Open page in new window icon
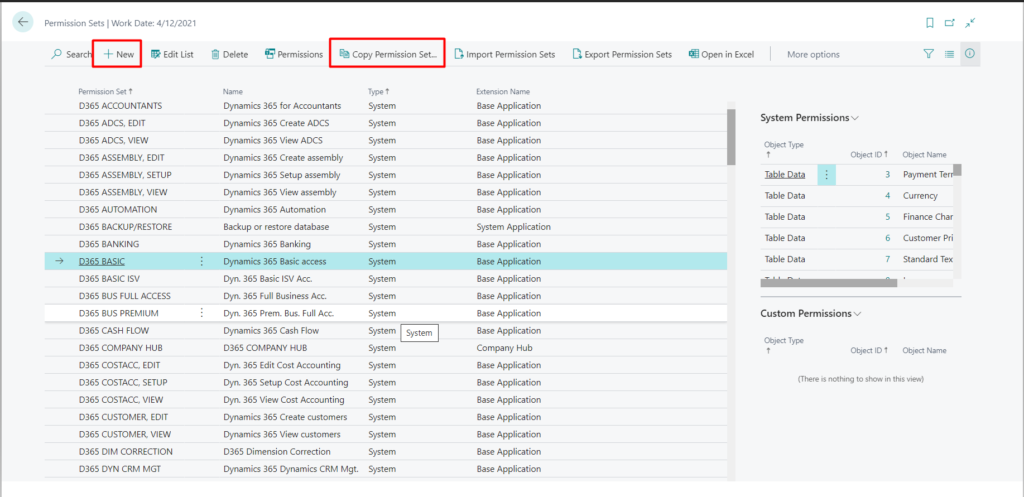The height and width of the screenshot is (497, 1024). pos(950,23)
